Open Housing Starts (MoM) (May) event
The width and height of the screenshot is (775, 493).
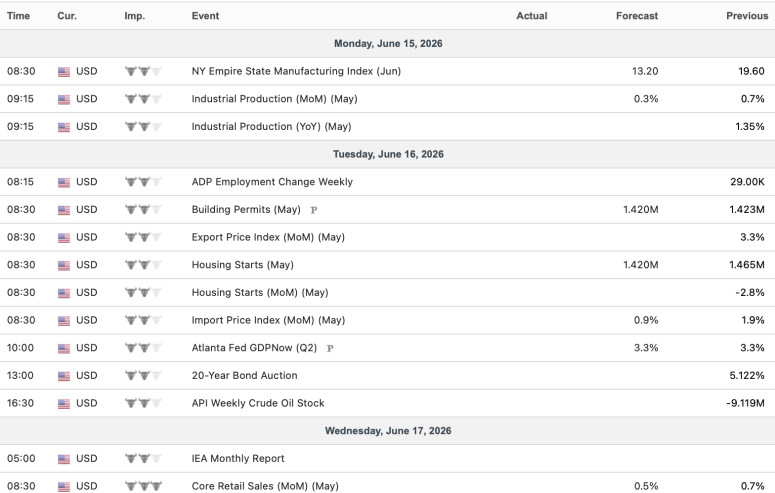point(260,293)
